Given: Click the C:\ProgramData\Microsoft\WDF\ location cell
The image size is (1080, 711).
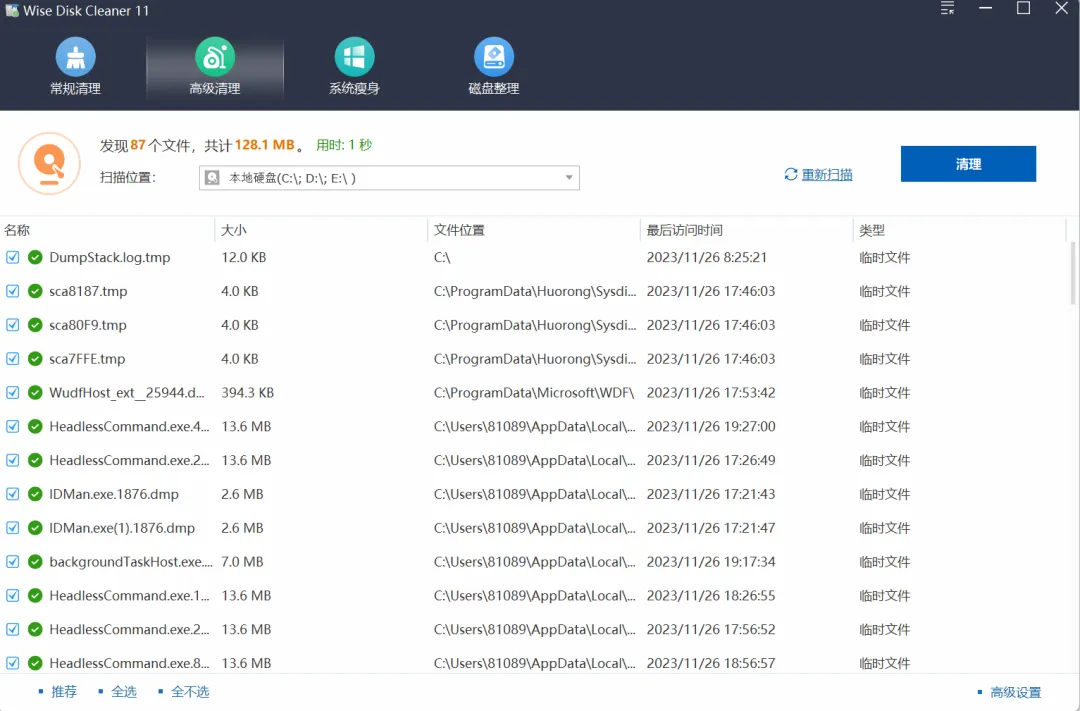Looking at the screenshot, I should (534, 393).
